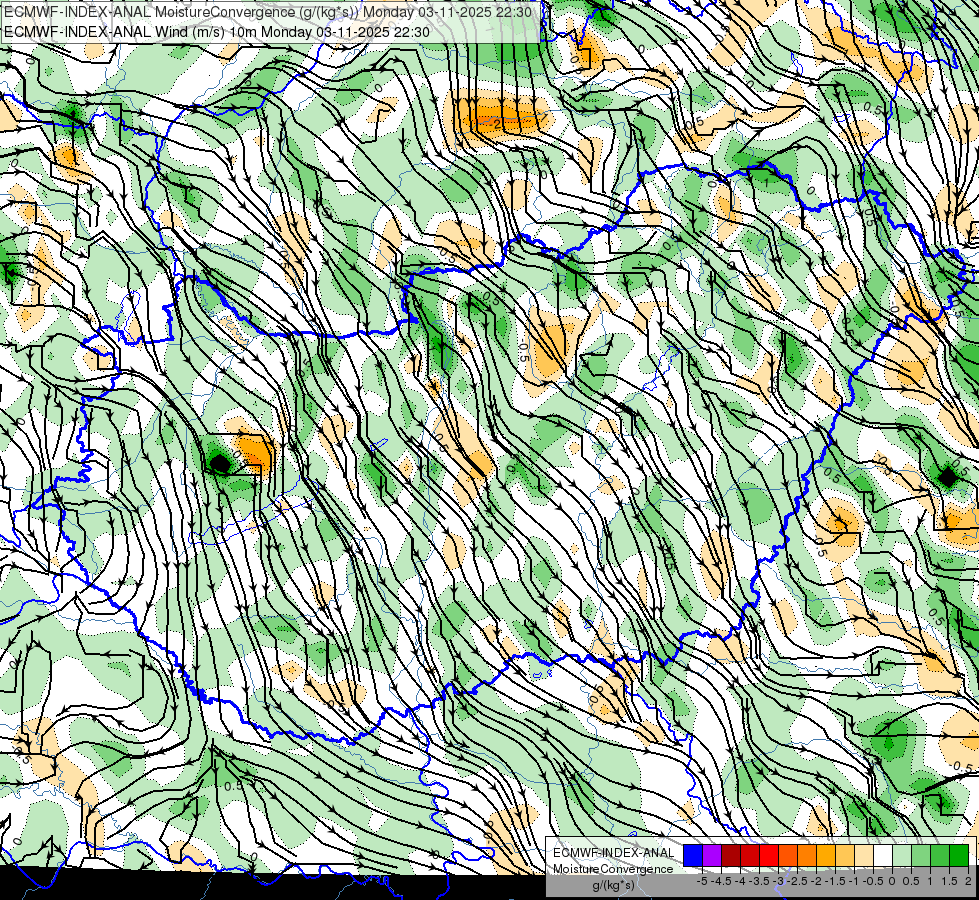The height and width of the screenshot is (900, 979).
Task: Click the ECMWF-INDEX-ANAL legend label
Action: point(614,853)
